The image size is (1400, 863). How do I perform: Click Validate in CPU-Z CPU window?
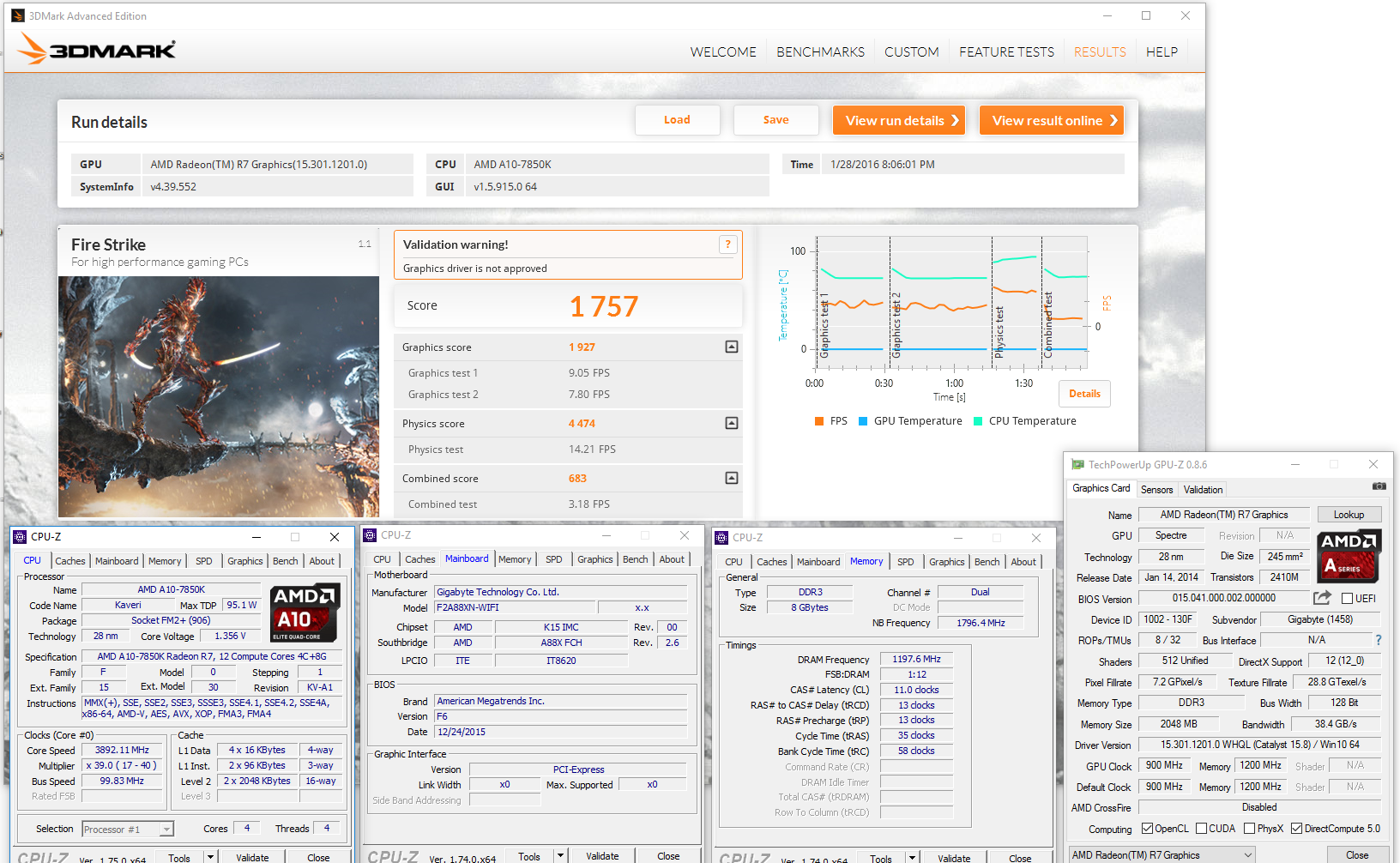pos(252,857)
